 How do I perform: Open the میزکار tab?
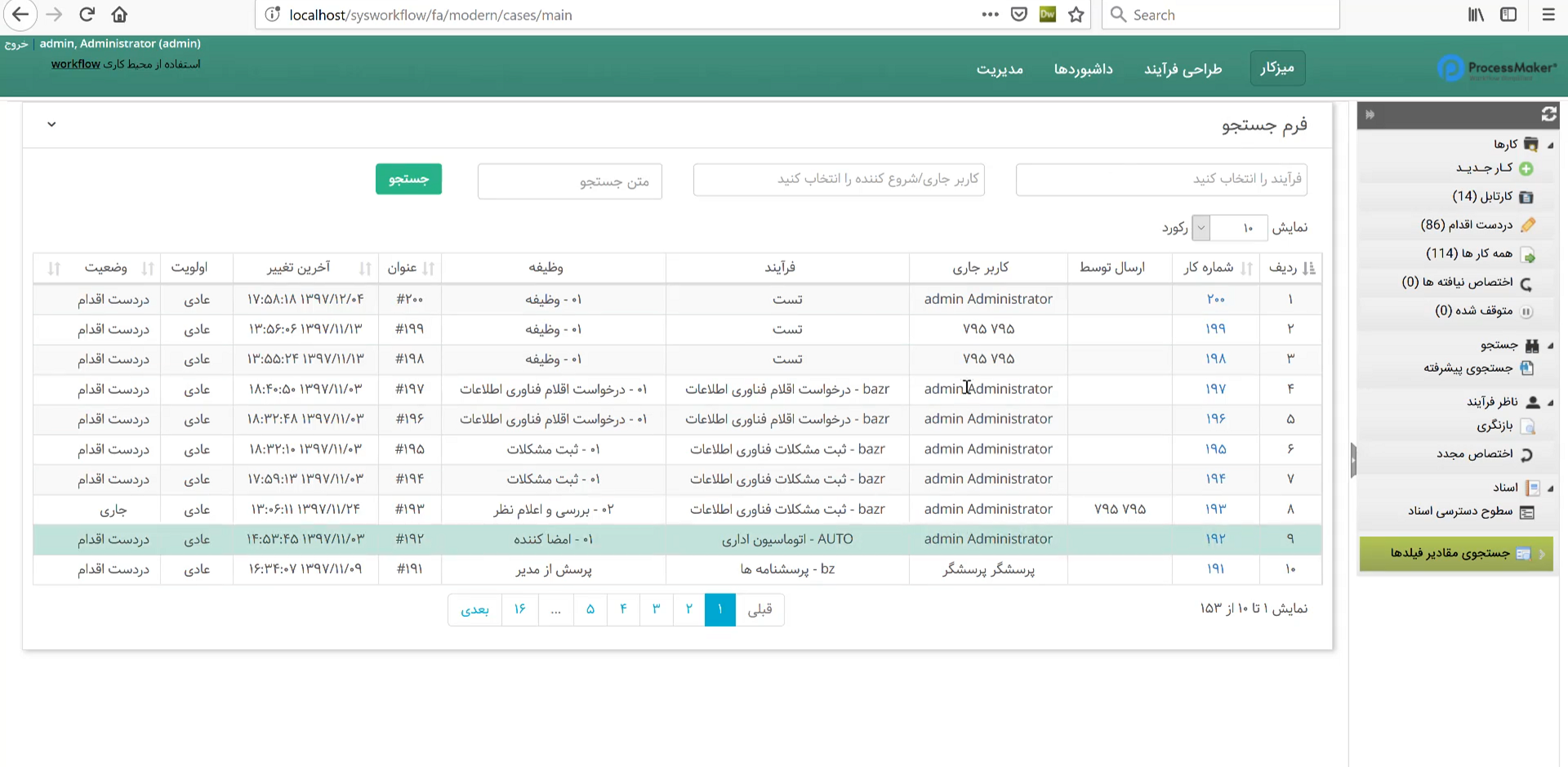tap(1277, 68)
